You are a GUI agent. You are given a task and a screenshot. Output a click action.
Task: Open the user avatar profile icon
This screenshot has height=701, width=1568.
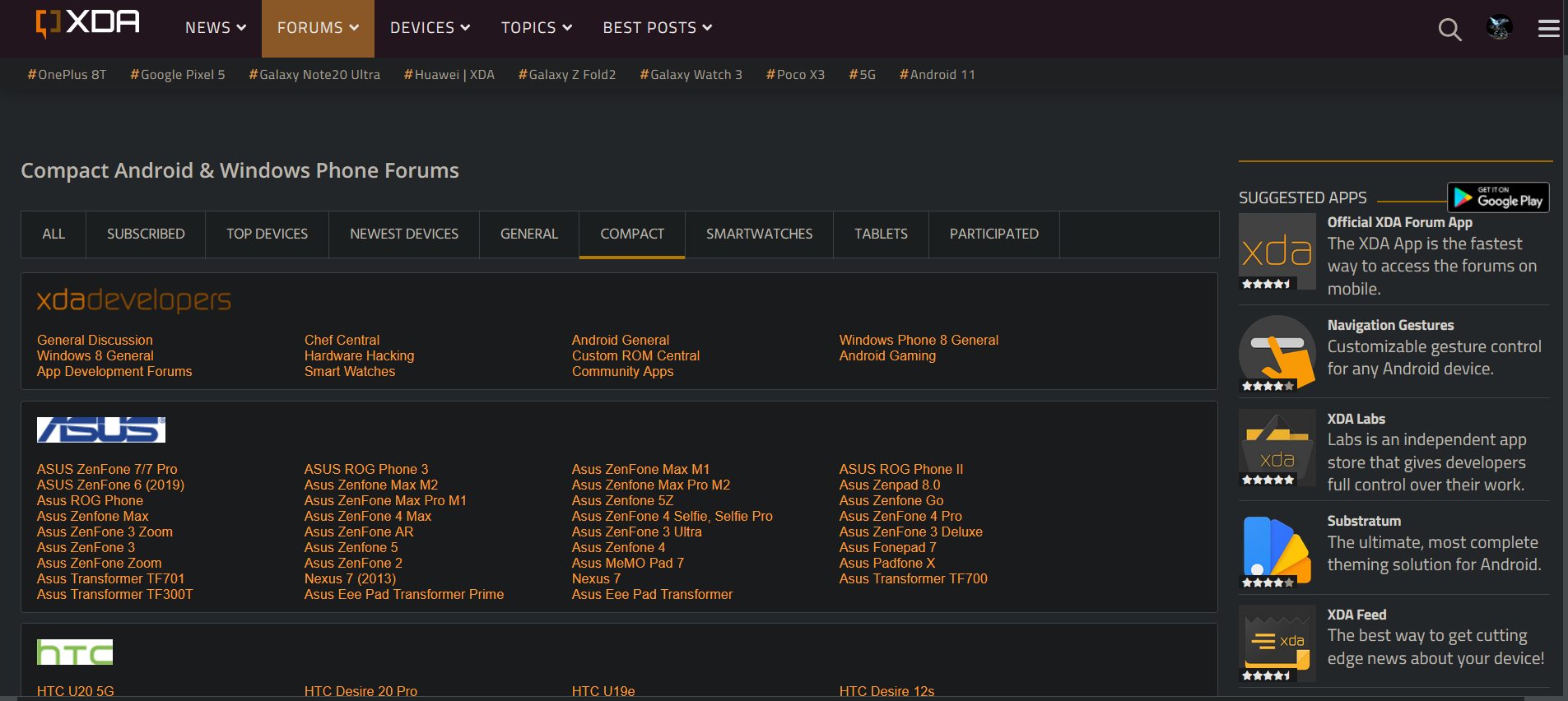point(1500,28)
